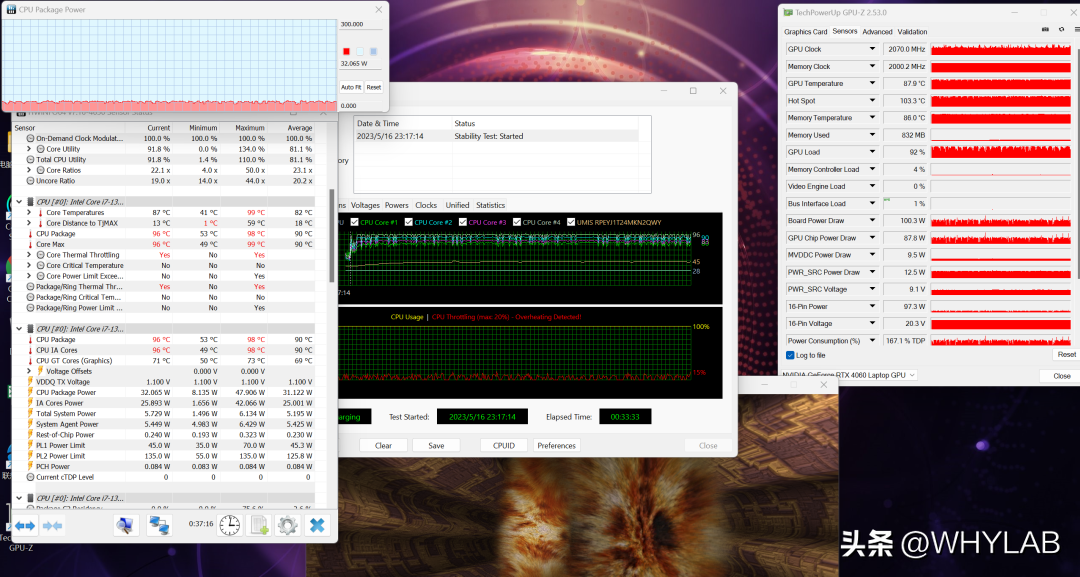
Task: Open HWiNFO settings gear icon
Action: click(288, 526)
